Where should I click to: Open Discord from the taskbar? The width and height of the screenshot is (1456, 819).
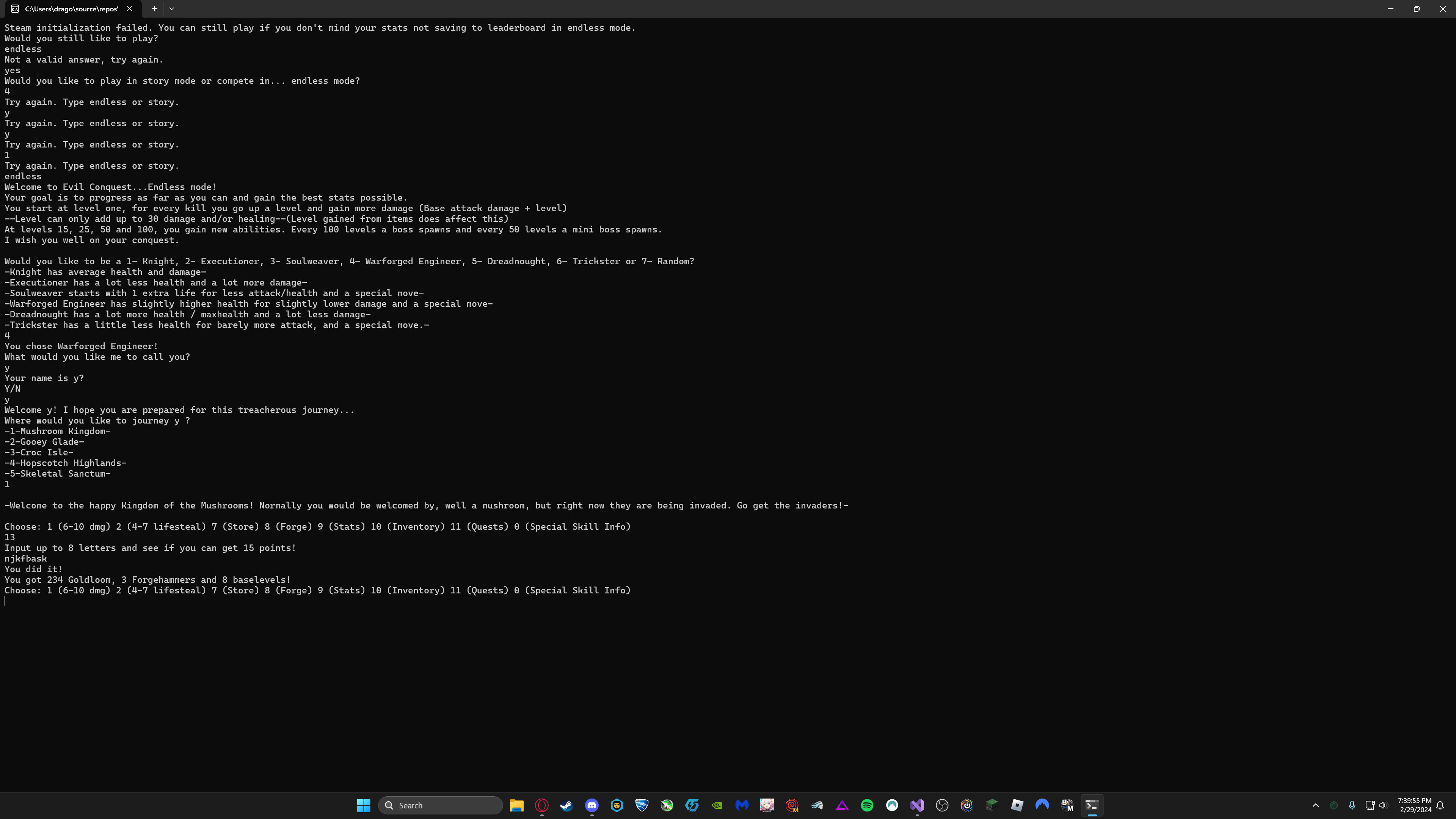click(x=592, y=805)
